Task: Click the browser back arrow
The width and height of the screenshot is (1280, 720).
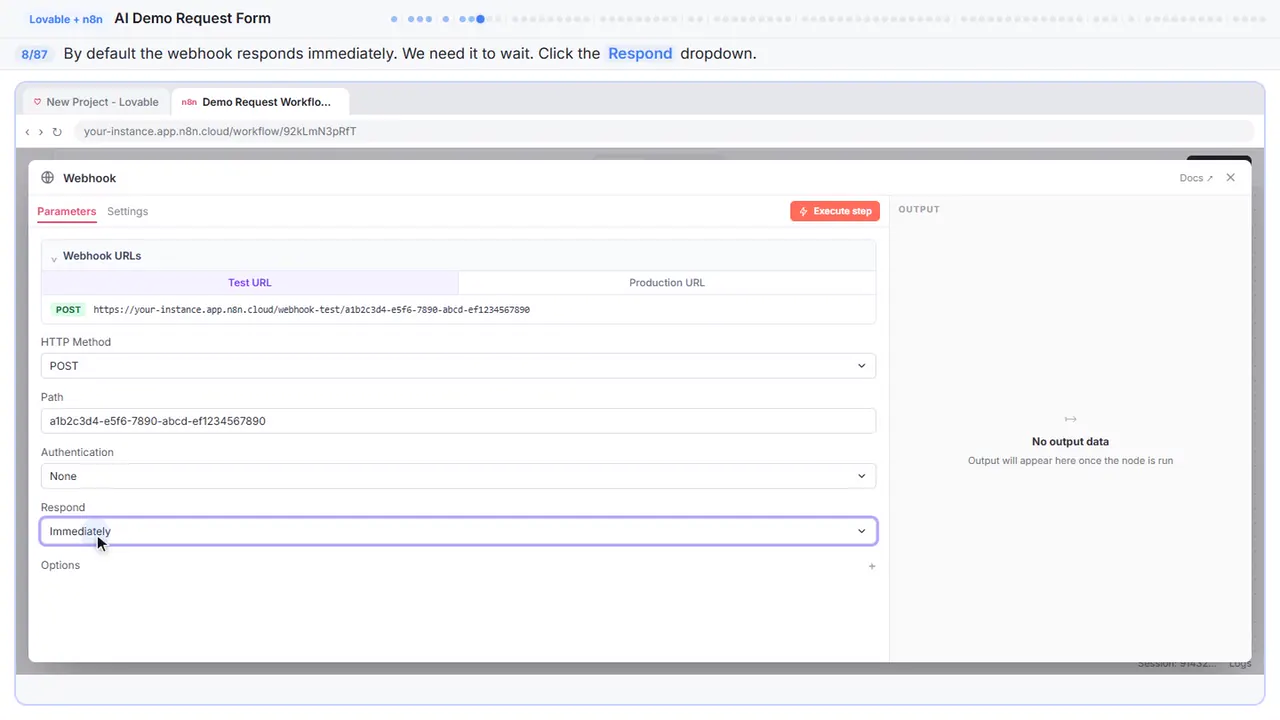Action: coord(27,132)
